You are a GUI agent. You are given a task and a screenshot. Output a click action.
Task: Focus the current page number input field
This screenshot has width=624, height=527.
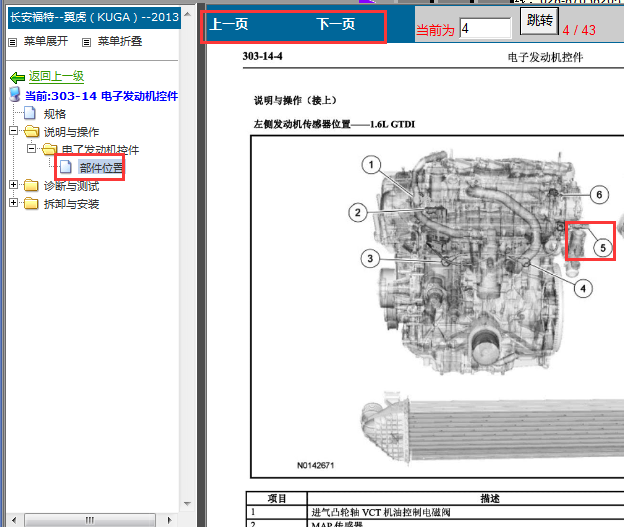tap(485, 28)
